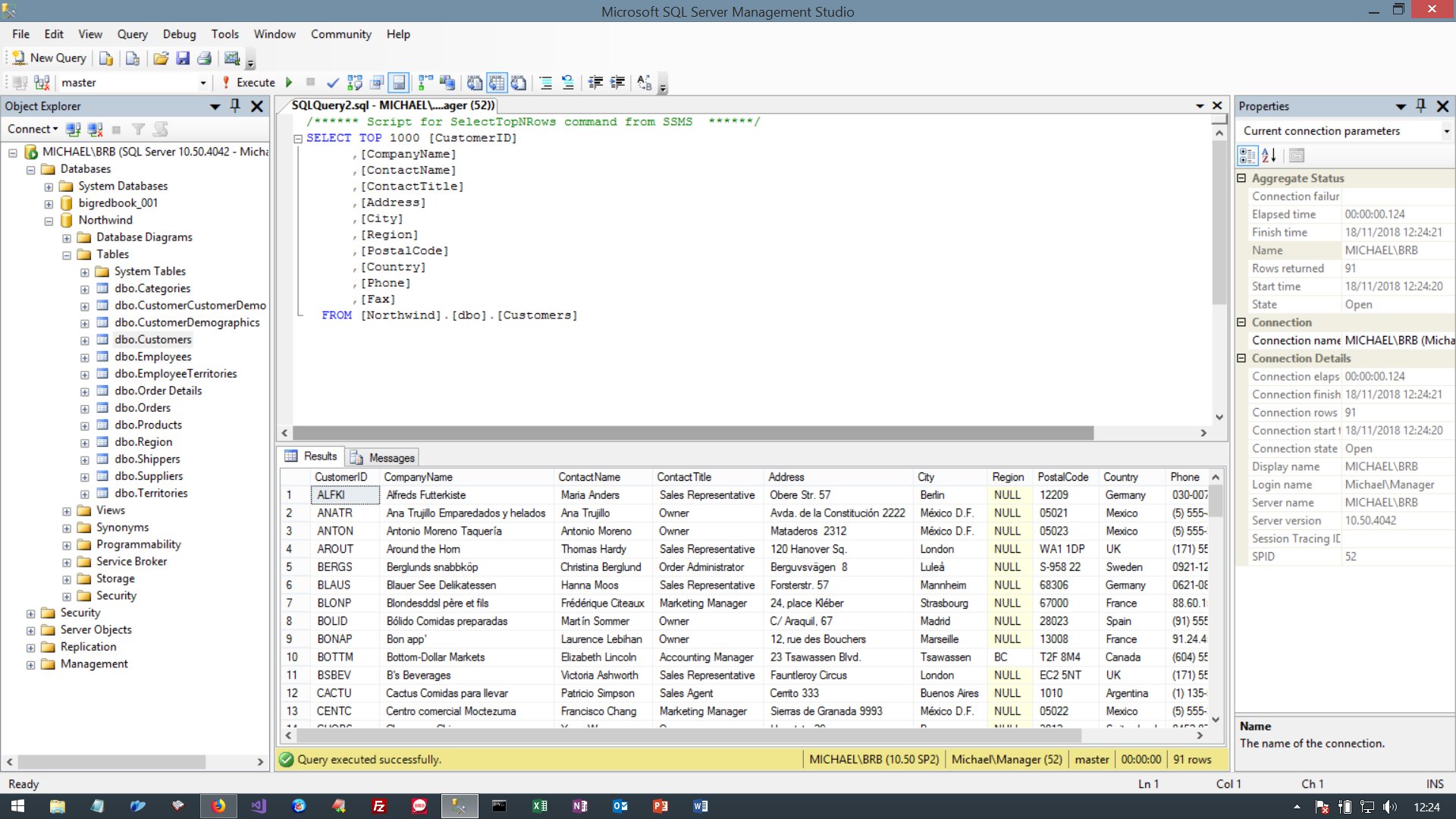This screenshot has height=819, width=1456.
Task: Switch output to Results to File
Action: pos(519,83)
